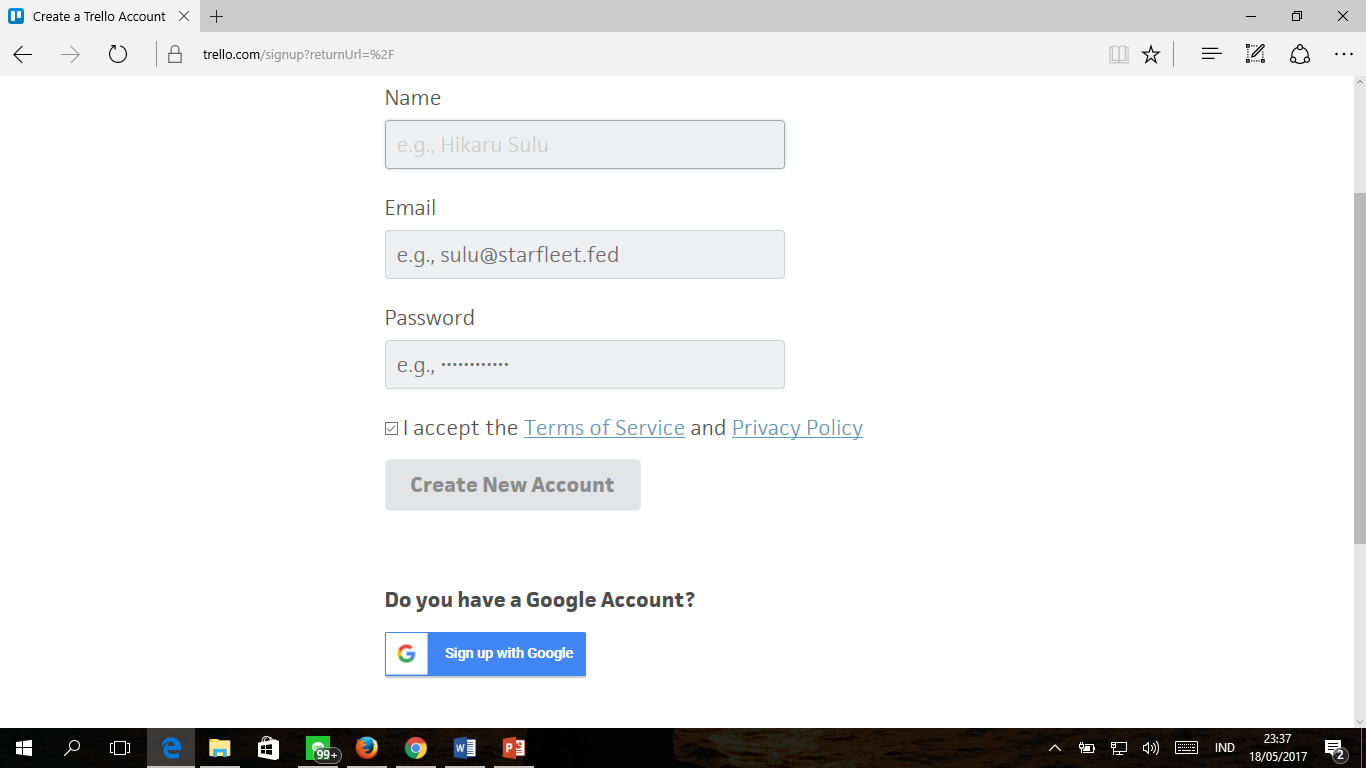
Task: Open reading view book icon
Action: pyautogui.click(x=1119, y=55)
